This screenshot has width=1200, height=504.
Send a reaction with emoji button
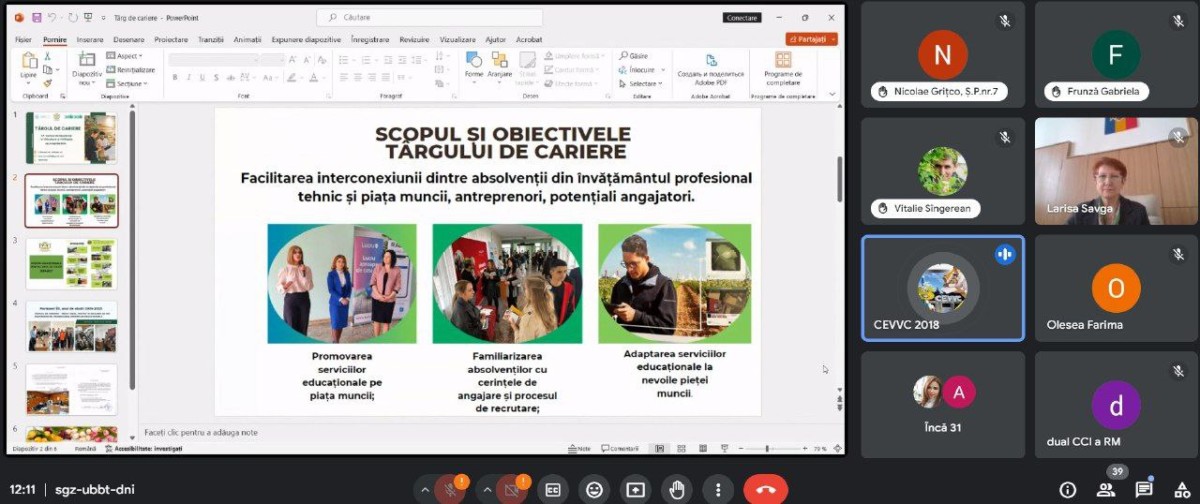click(594, 490)
